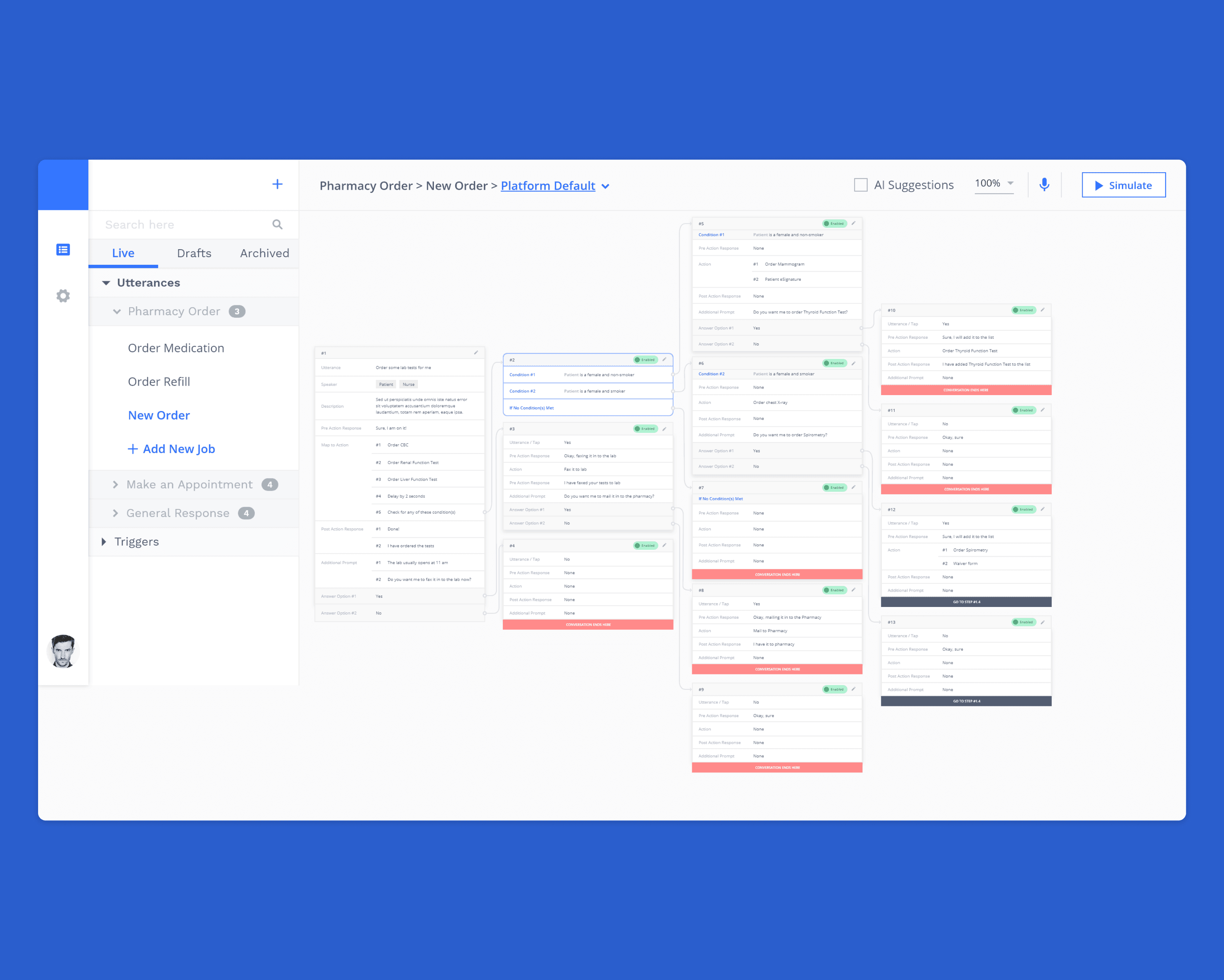Open settings gear in left rail
Image resolution: width=1224 pixels, height=980 pixels.
pos(63,295)
